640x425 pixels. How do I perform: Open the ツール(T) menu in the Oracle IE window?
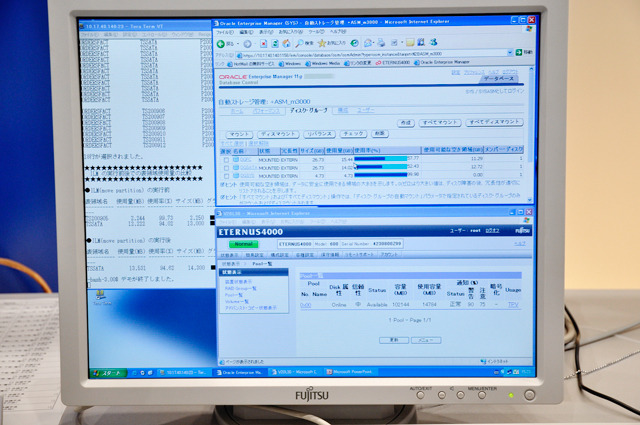[x=317, y=31]
